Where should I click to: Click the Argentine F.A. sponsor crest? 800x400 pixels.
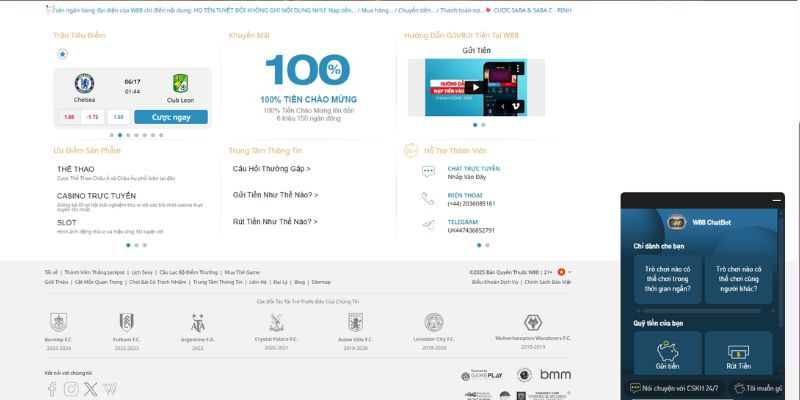coord(197,323)
